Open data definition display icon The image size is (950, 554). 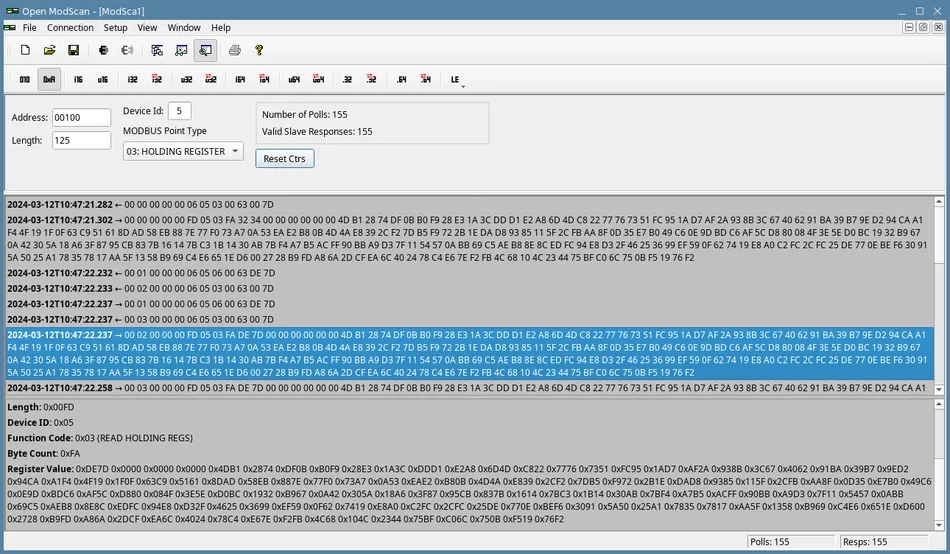coord(158,50)
